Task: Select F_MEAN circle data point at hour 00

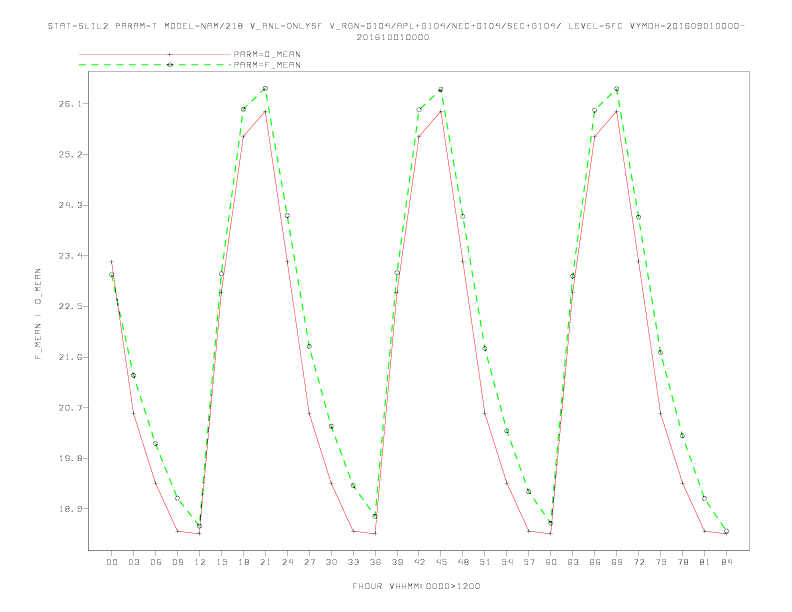Action: [x=112, y=275]
